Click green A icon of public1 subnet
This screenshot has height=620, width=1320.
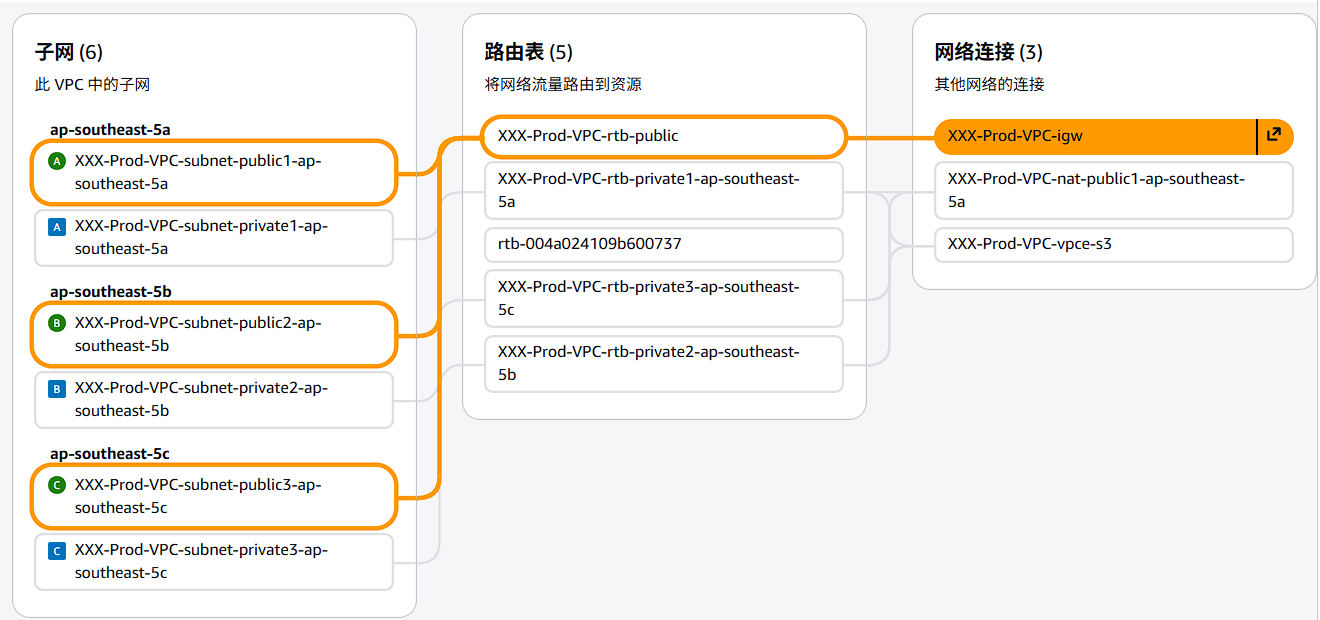coord(57,161)
